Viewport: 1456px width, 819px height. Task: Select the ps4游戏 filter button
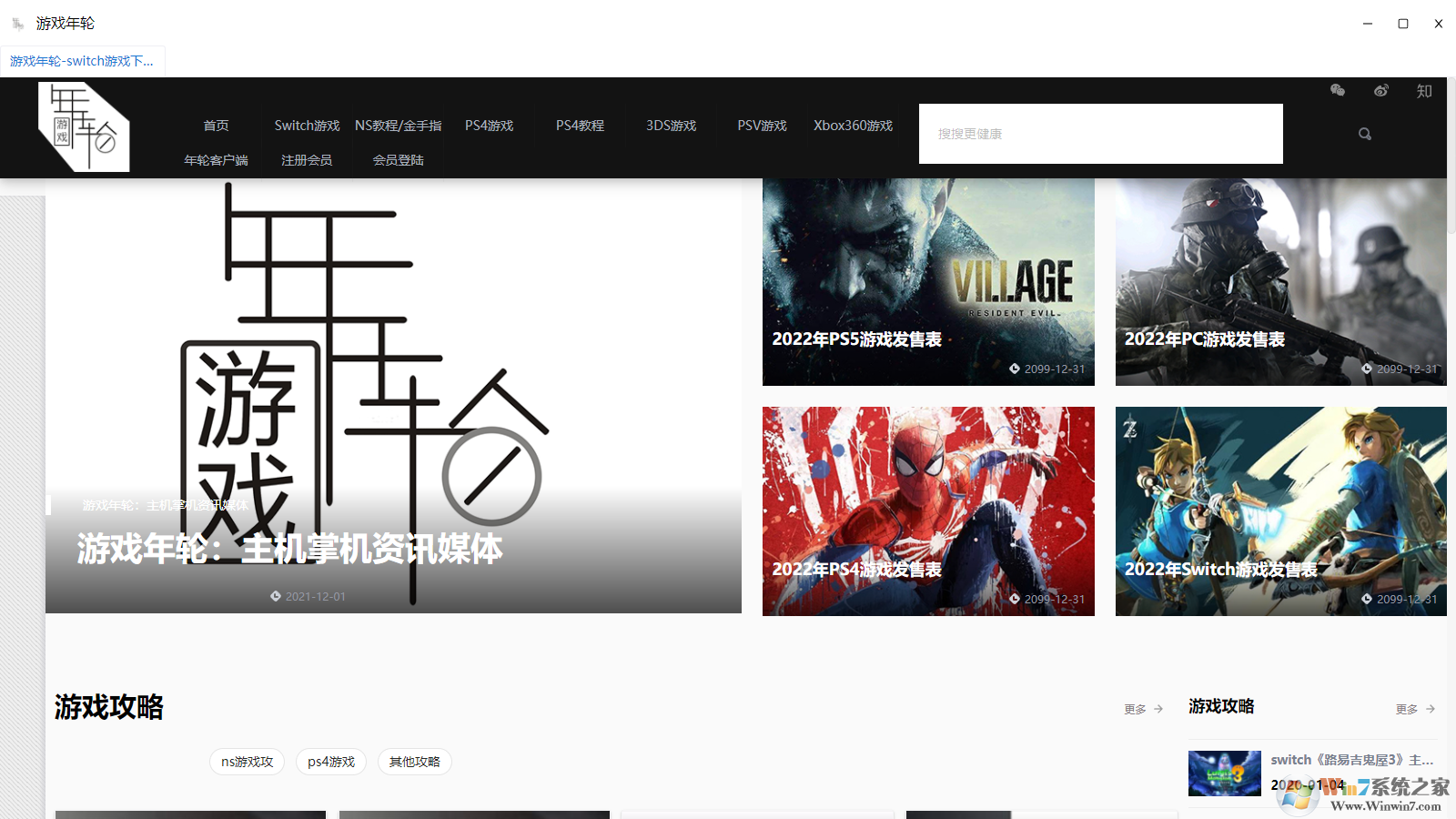tap(331, 762)
